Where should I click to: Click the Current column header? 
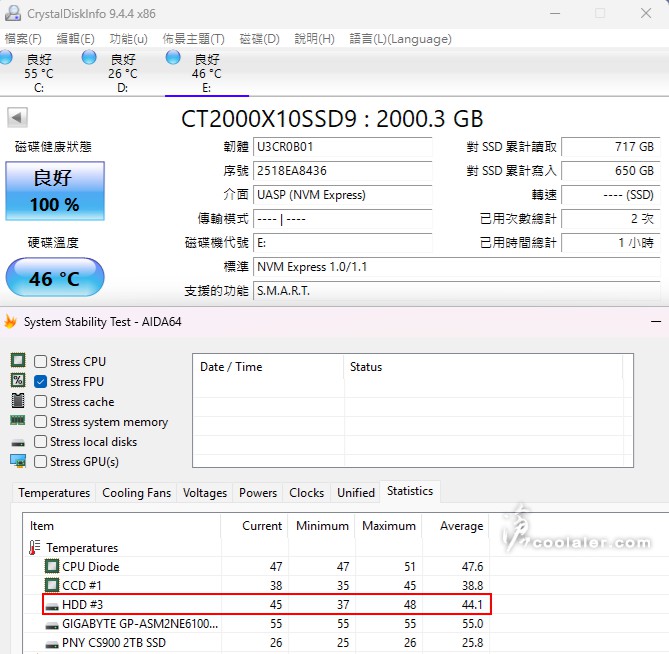click(x=255, y=526)
